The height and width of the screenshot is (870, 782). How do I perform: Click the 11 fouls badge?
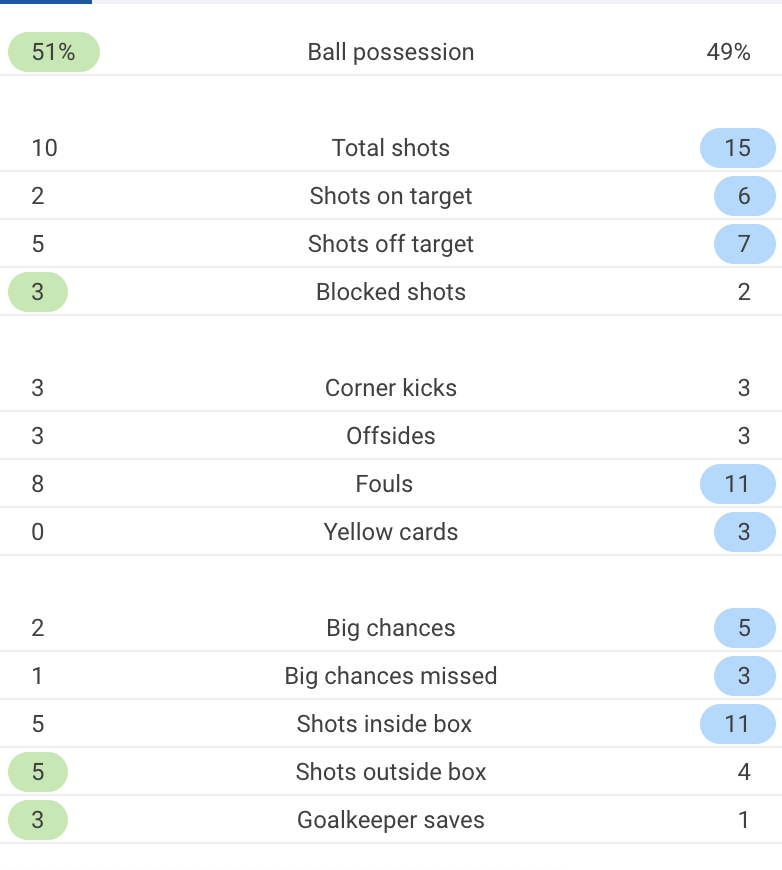coord(738,484)
